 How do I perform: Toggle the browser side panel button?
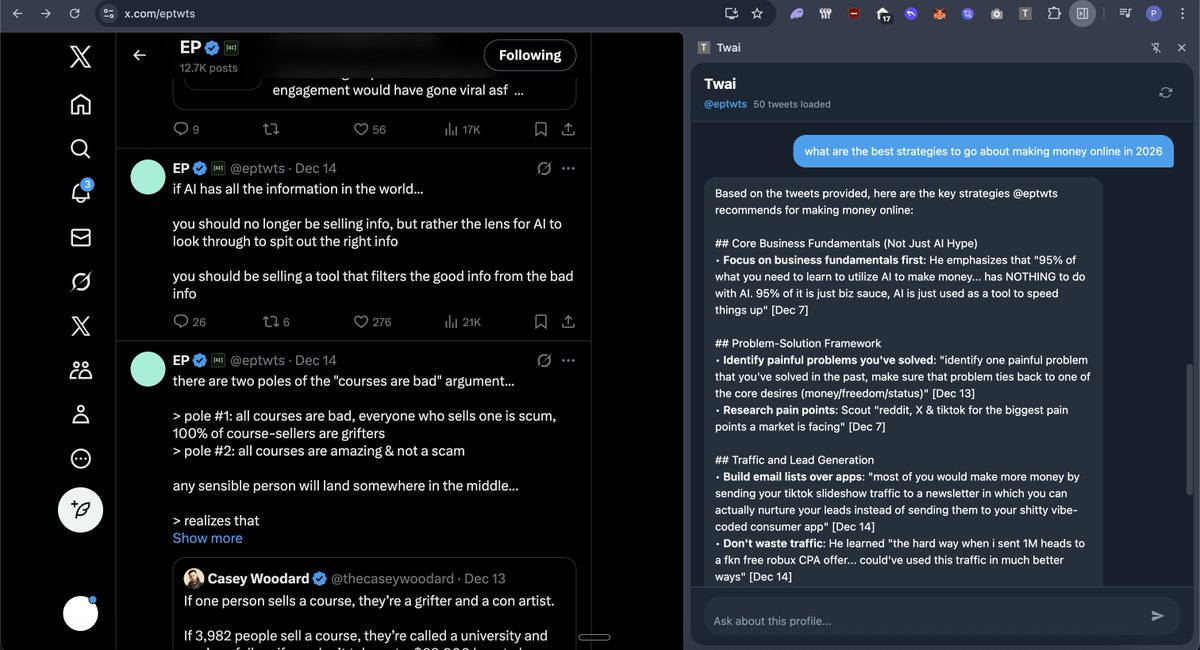pyautogui.click(x=1082, y=14)
